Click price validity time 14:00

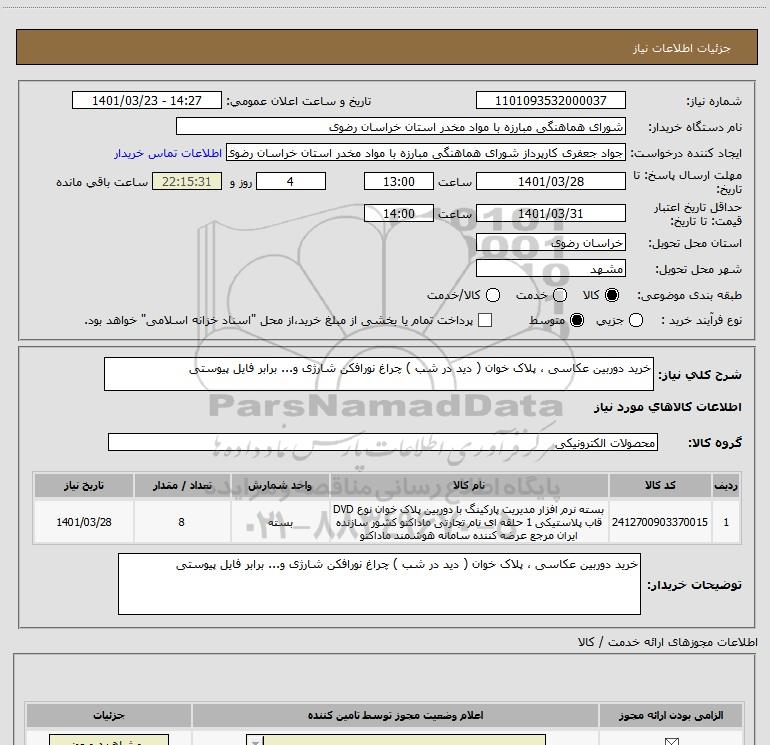399,213
